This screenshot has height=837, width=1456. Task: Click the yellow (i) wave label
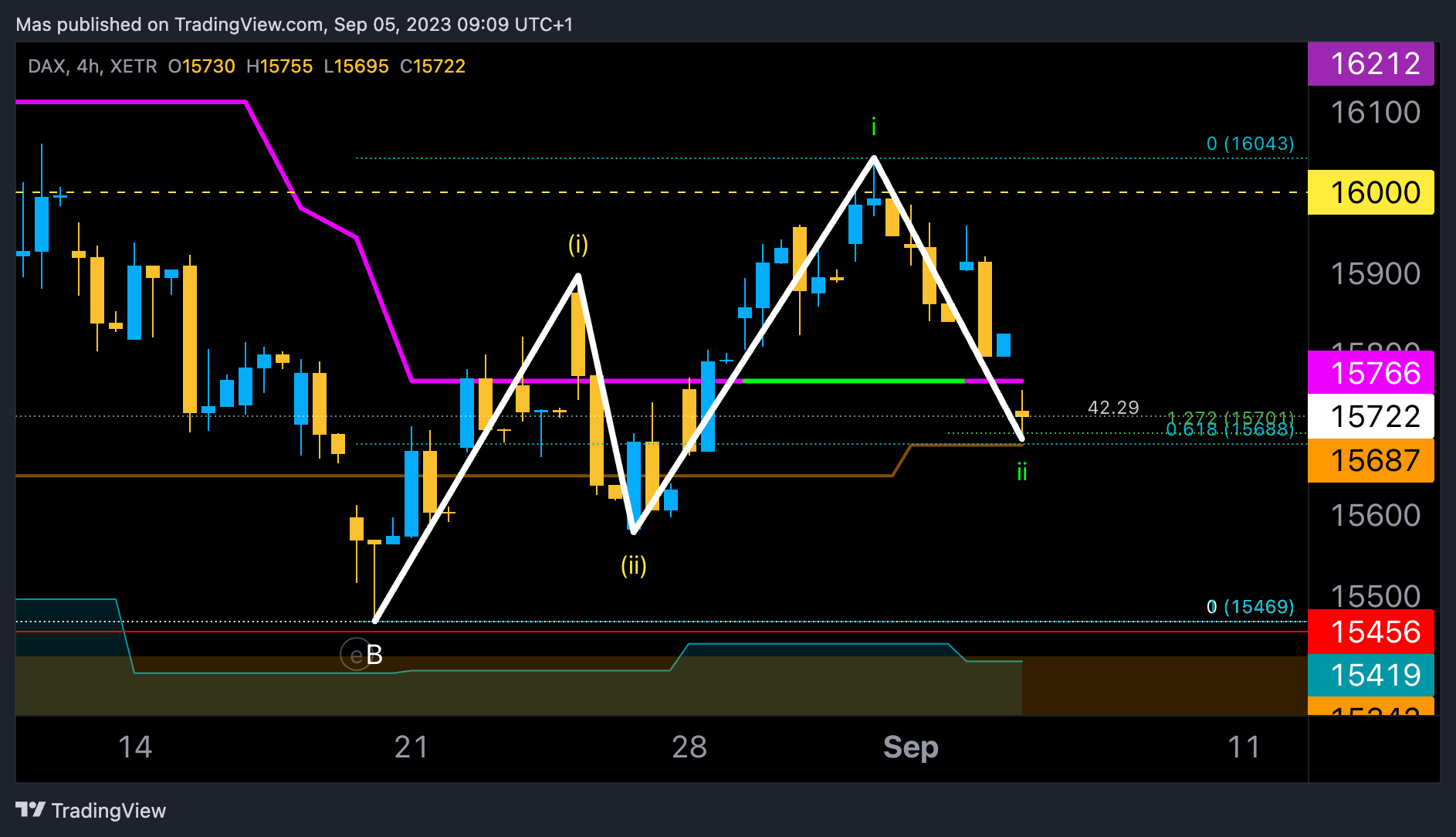point(578,245)
